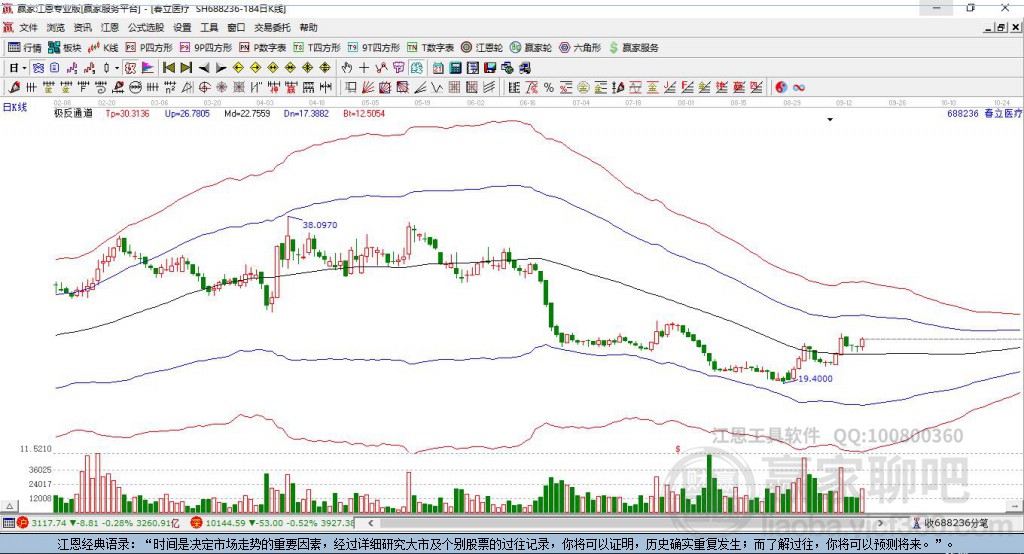The image size is (1024, 554).
Task: Select the hand pan tool
Action: (347, 68)
